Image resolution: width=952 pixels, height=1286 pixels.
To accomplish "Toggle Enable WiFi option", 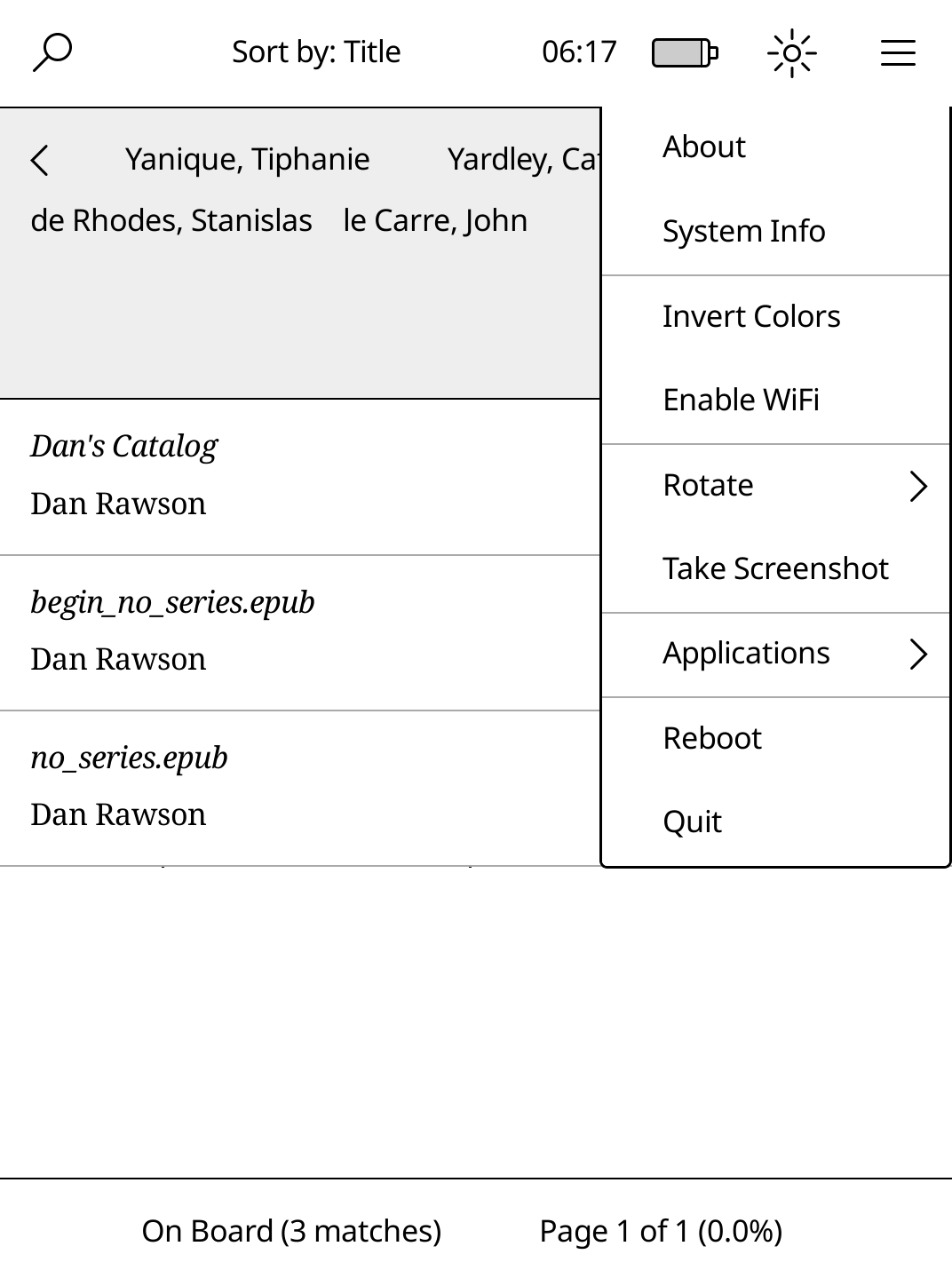I will 741,401.
